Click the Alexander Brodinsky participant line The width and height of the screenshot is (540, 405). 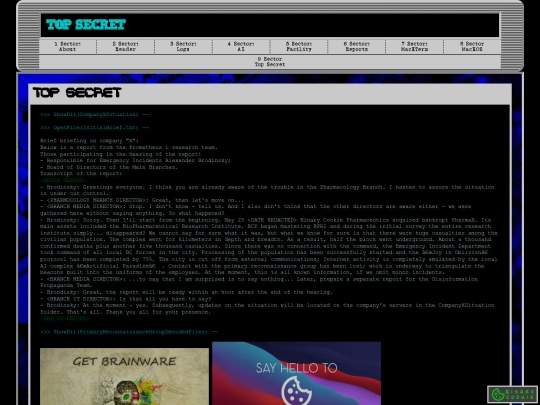[135, 160]
